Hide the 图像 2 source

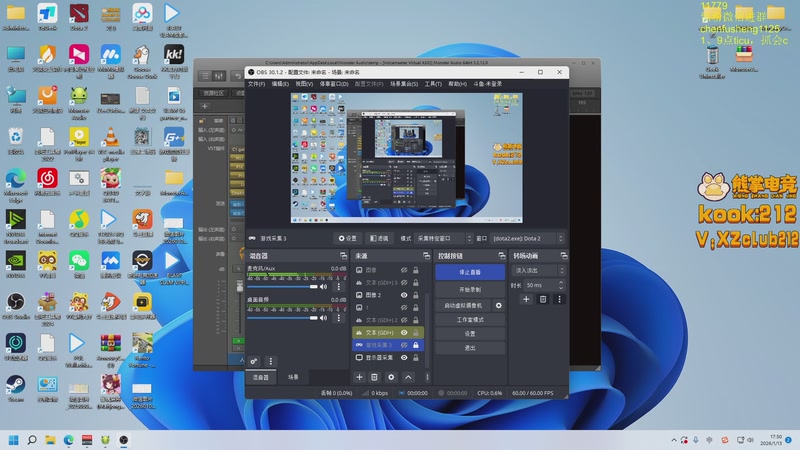[404, 295]
